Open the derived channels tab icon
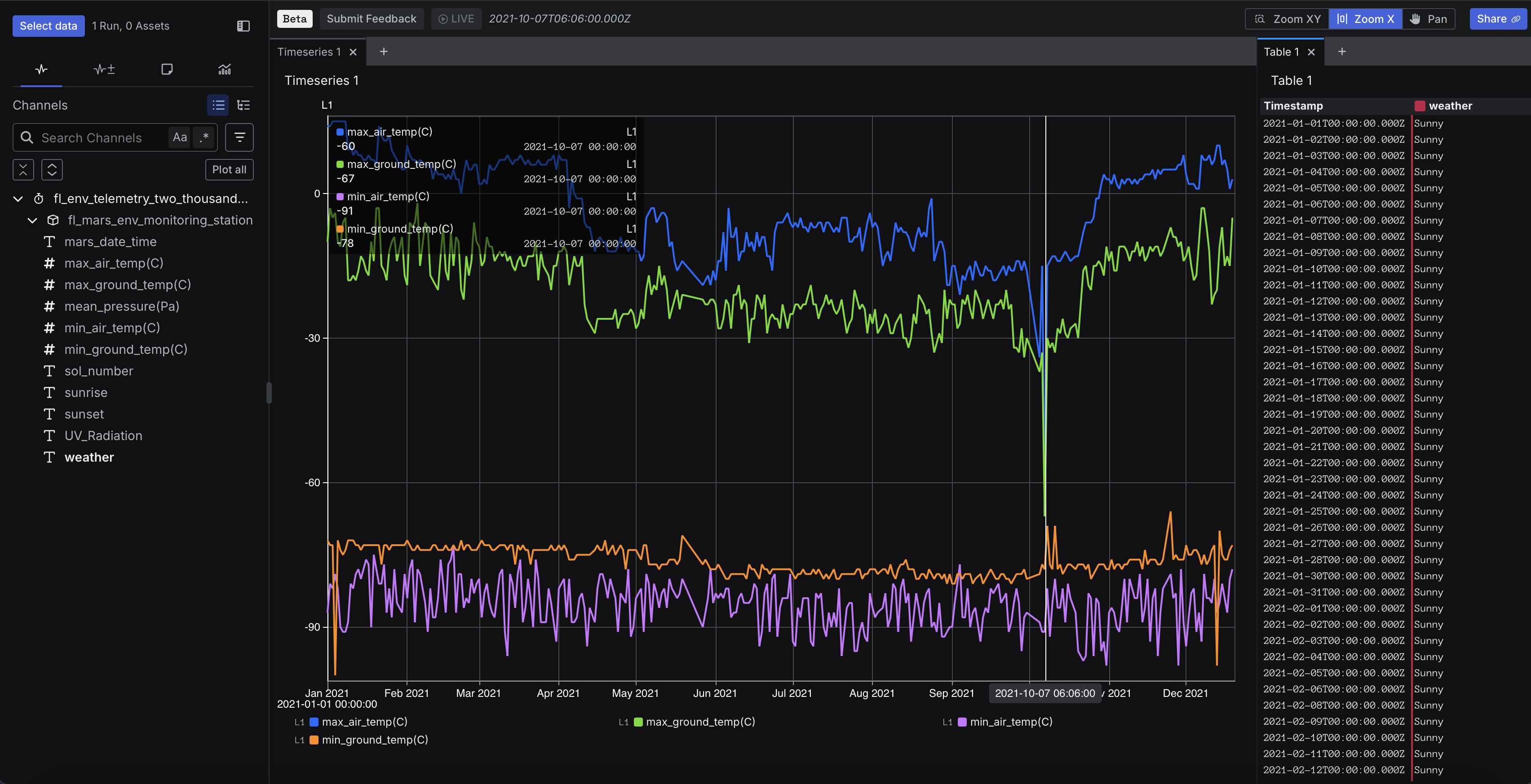The width and height of the screenshot is (1531, 784). pyautogui.click(x=104, y=70)
